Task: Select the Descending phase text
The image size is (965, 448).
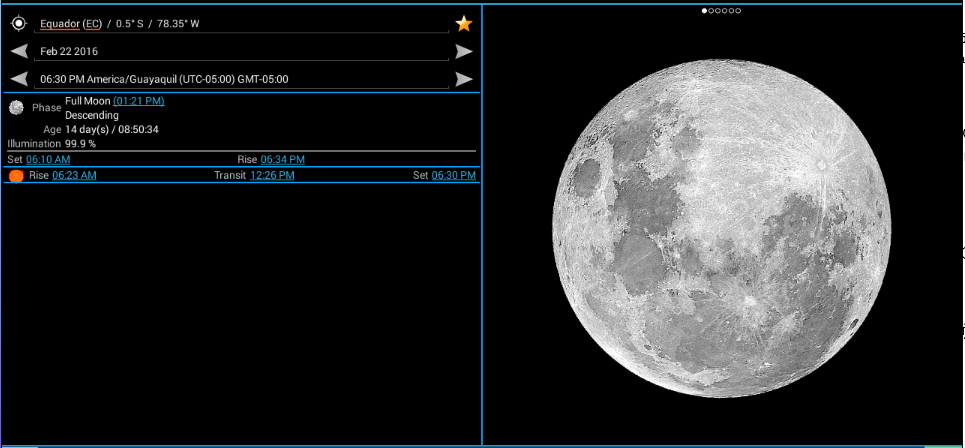Action: (92, 115)
